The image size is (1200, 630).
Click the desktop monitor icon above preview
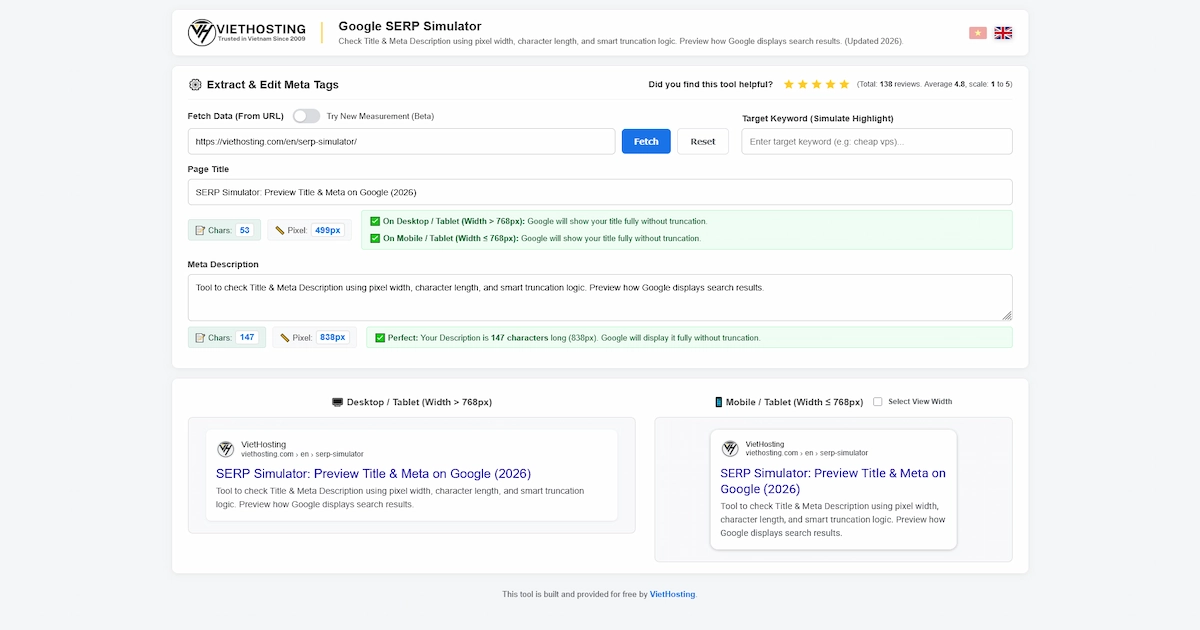click(337, 402)
